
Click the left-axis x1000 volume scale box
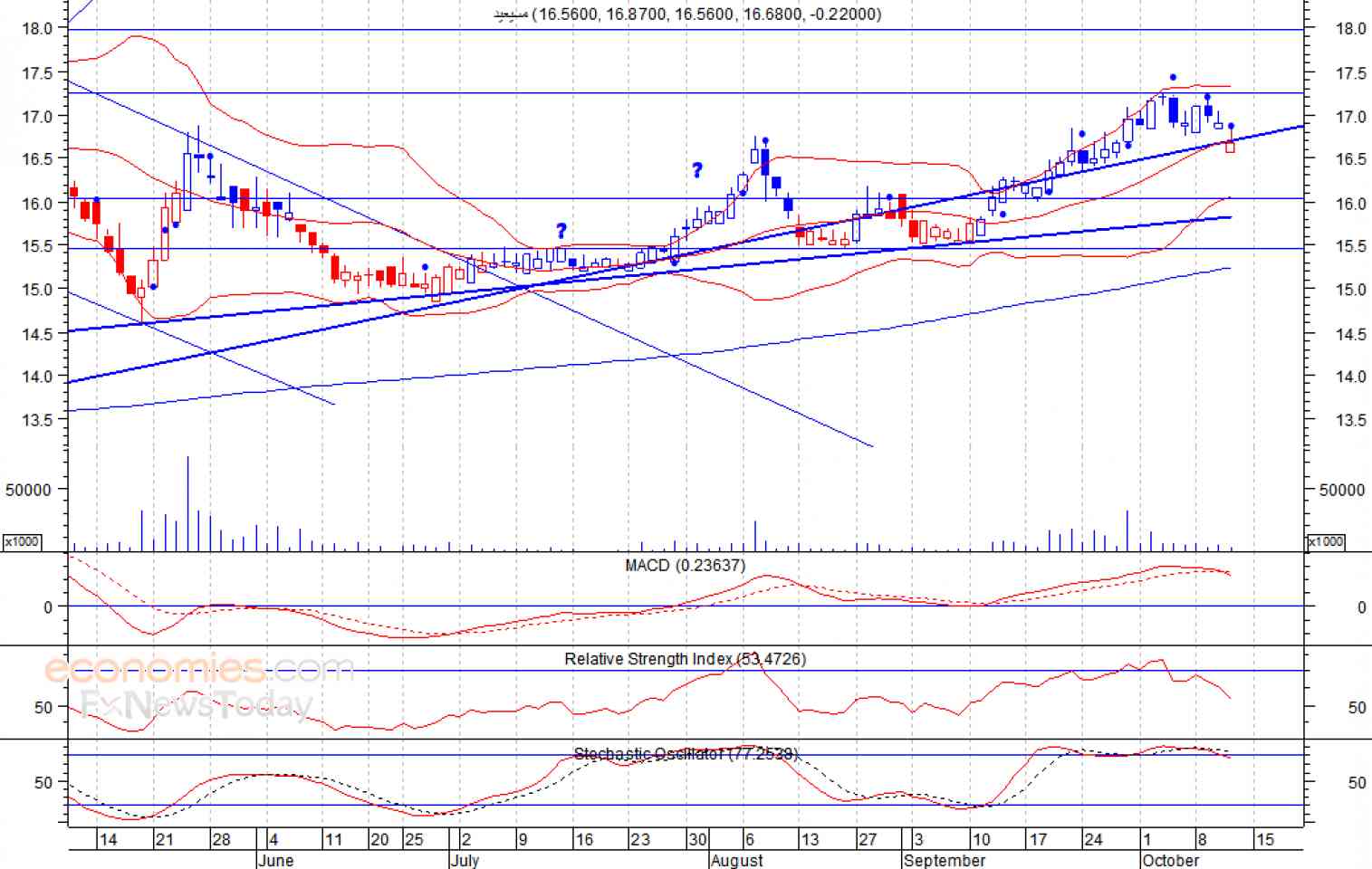(x=22, y=541)
